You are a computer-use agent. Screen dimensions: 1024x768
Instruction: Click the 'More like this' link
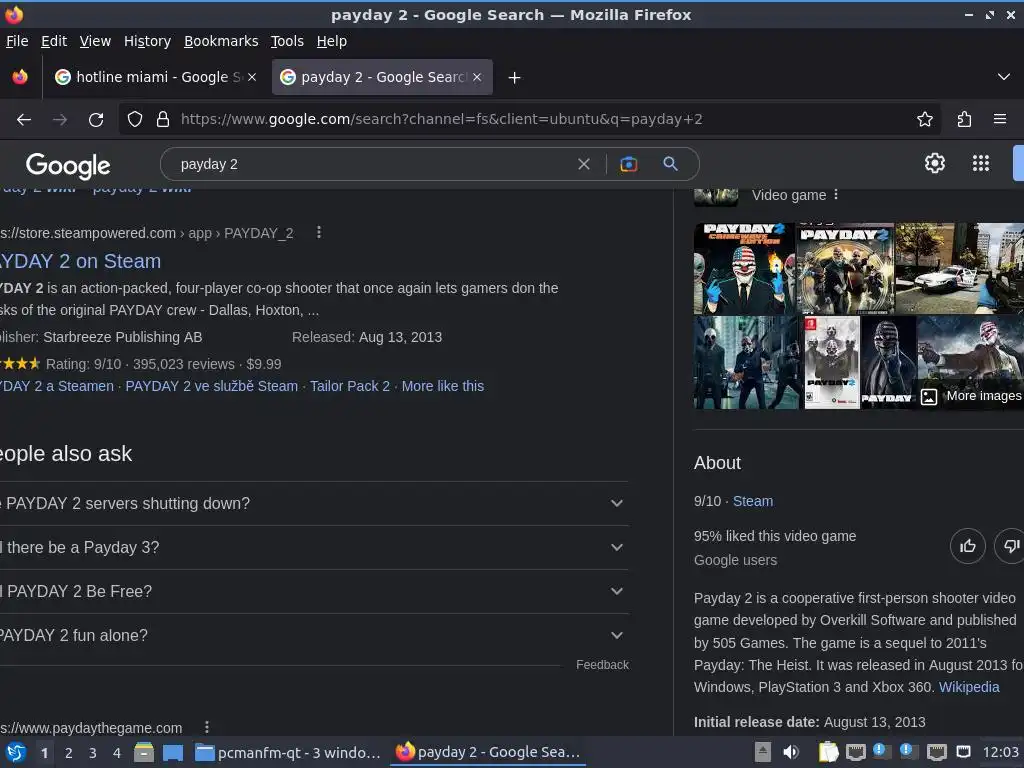click(x=443, y=386)
